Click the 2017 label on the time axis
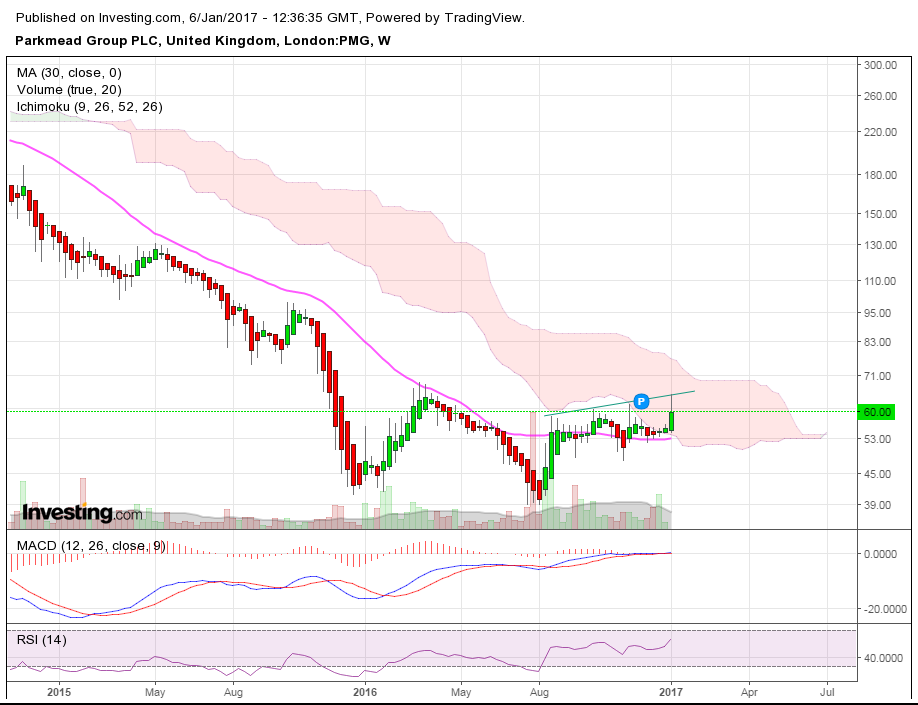Screen dimensions: 918x705 [671, 692]
